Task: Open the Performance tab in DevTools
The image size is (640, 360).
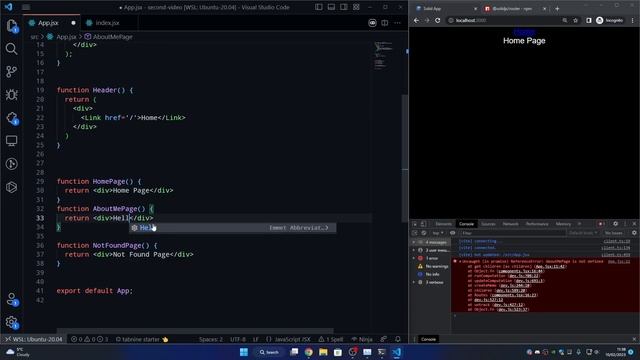Action: pyautogui.click(x=537, y=224)
